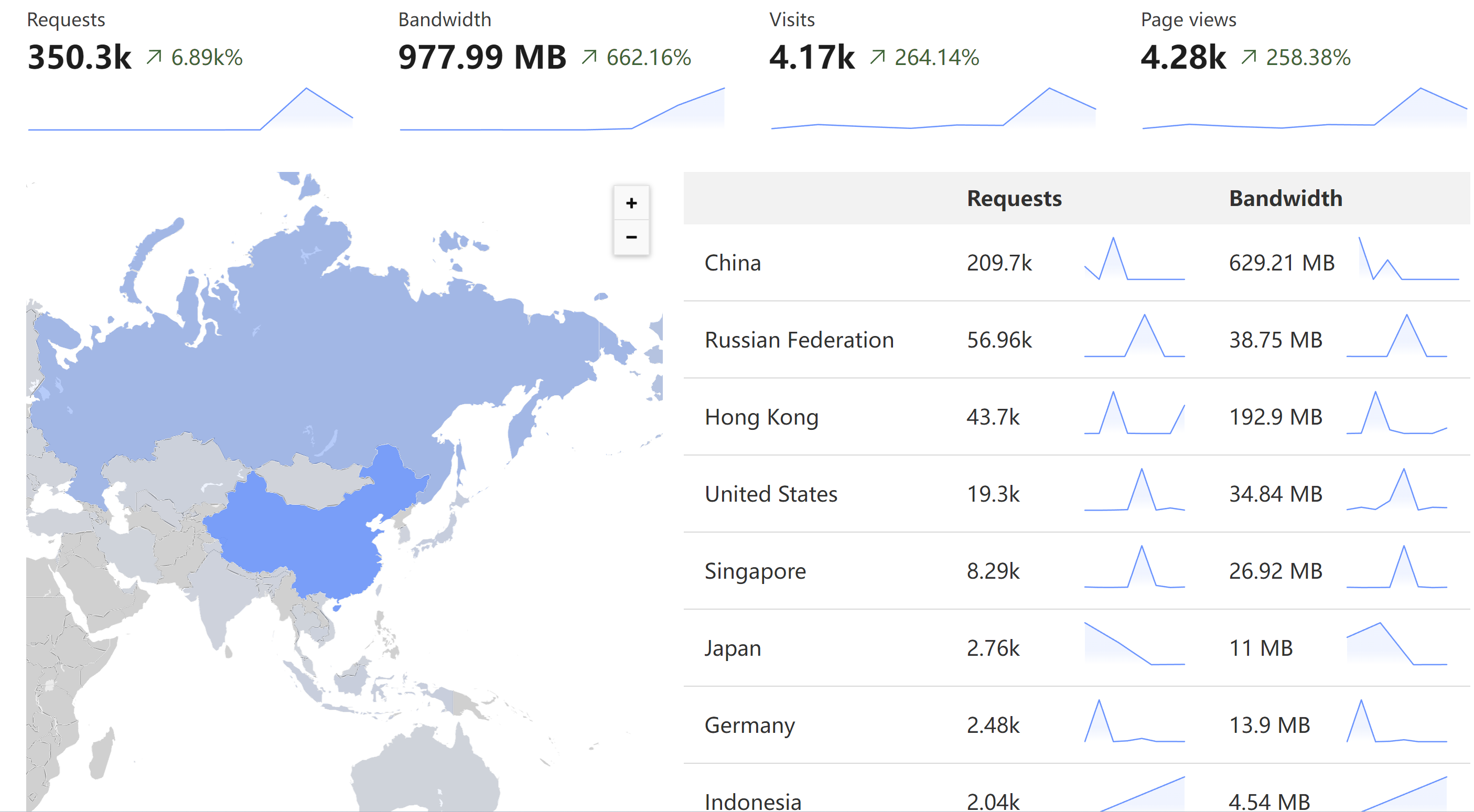Select United States country row
Screen dimensions: 1474x812
point(770,494)
